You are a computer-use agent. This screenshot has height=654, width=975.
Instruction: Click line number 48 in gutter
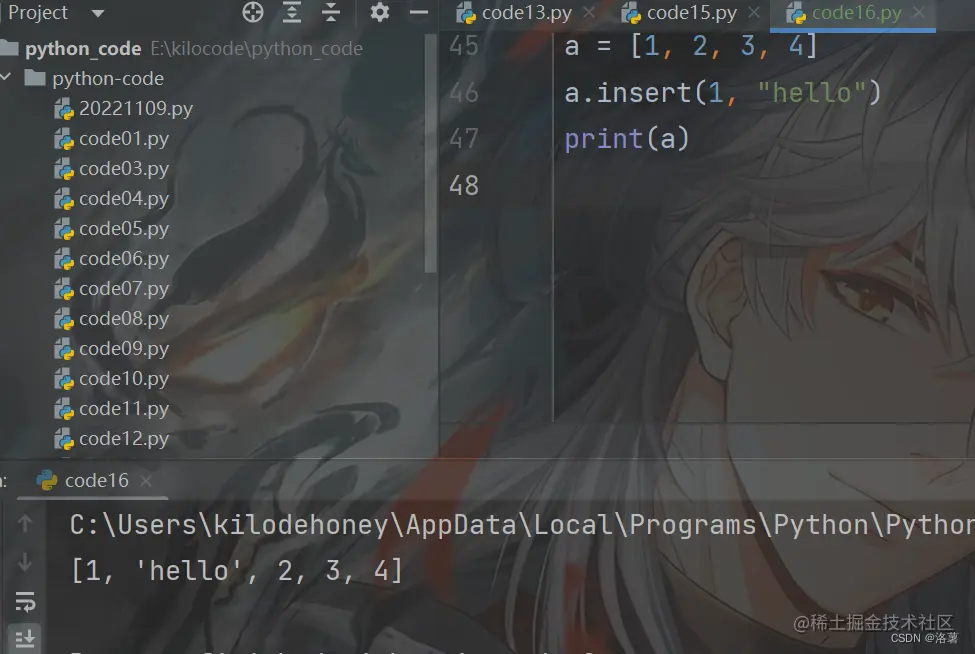[464, 185]
